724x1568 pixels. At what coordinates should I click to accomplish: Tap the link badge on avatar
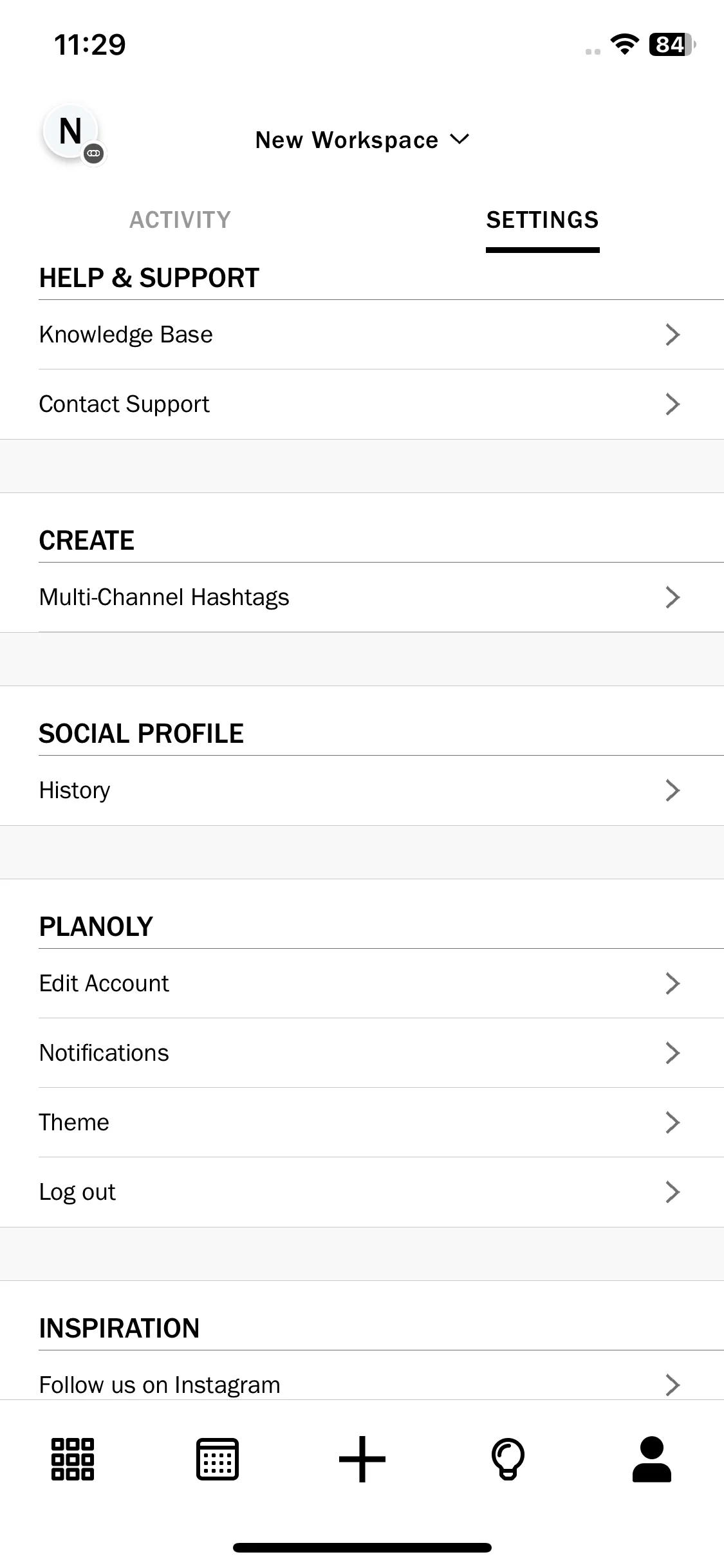click(94, 153)
